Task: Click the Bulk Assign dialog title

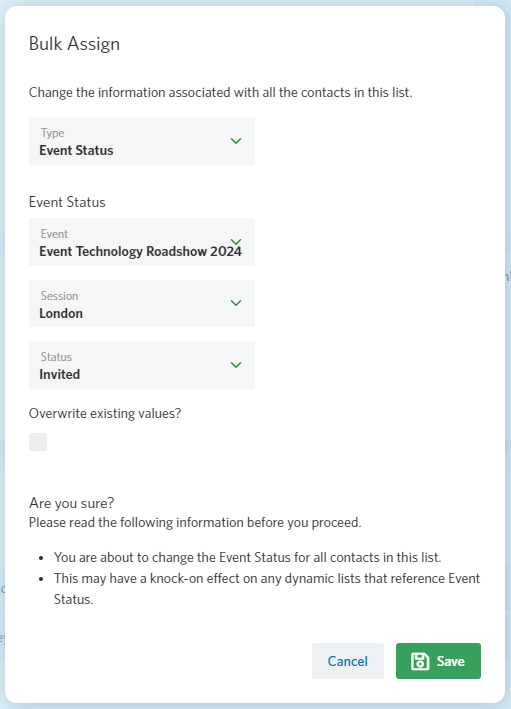Action: click(74, 44)
